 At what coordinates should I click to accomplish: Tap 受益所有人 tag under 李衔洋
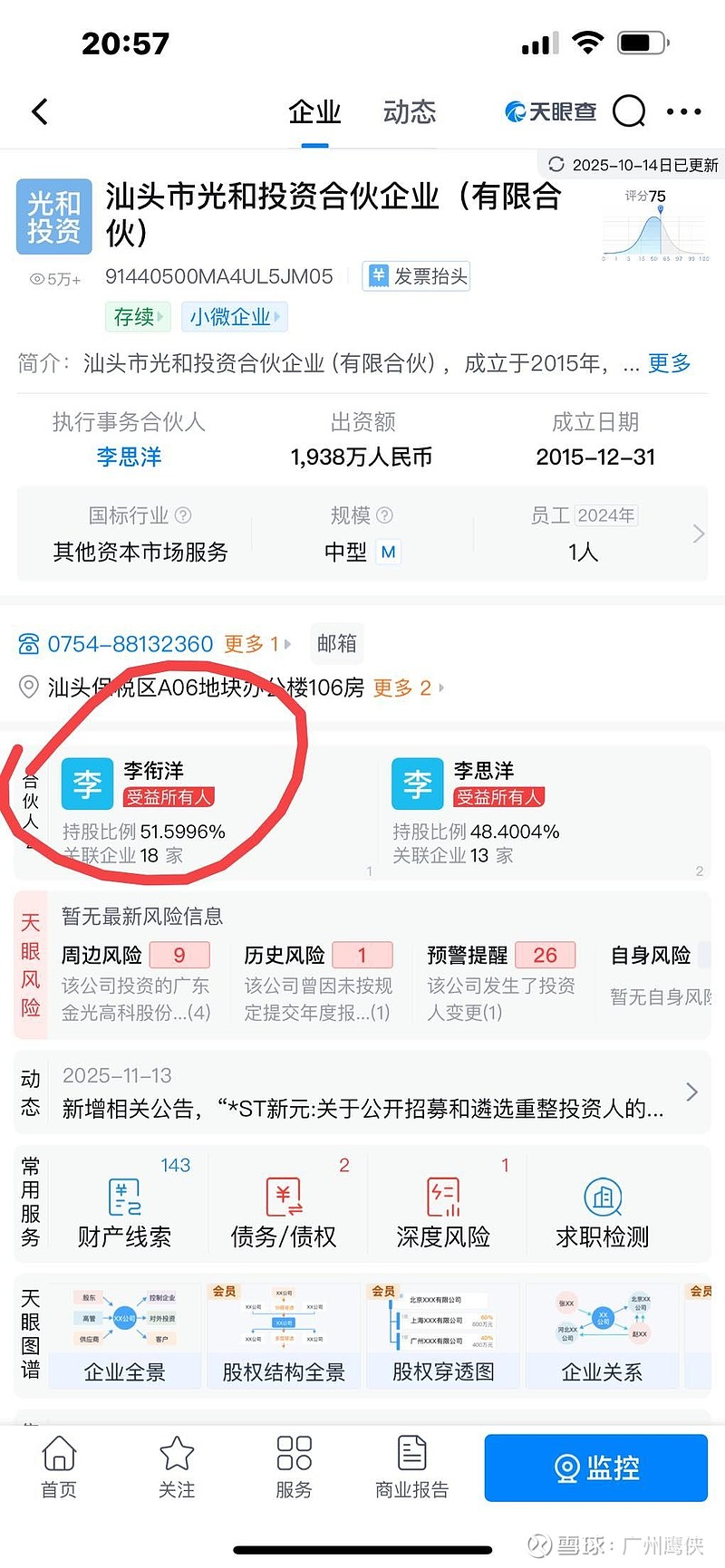pos(169,797)
